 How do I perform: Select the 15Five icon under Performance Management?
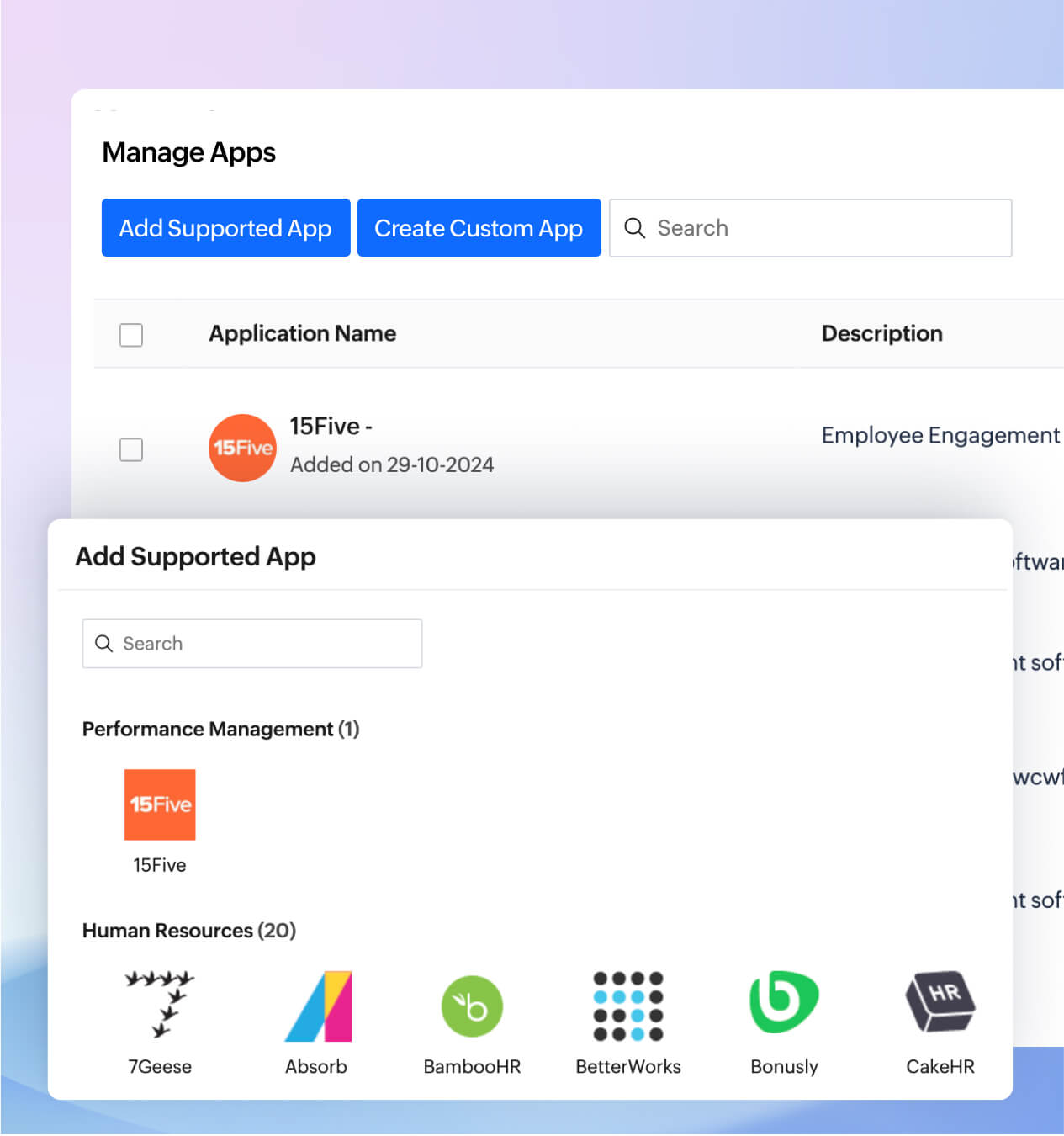160,804
